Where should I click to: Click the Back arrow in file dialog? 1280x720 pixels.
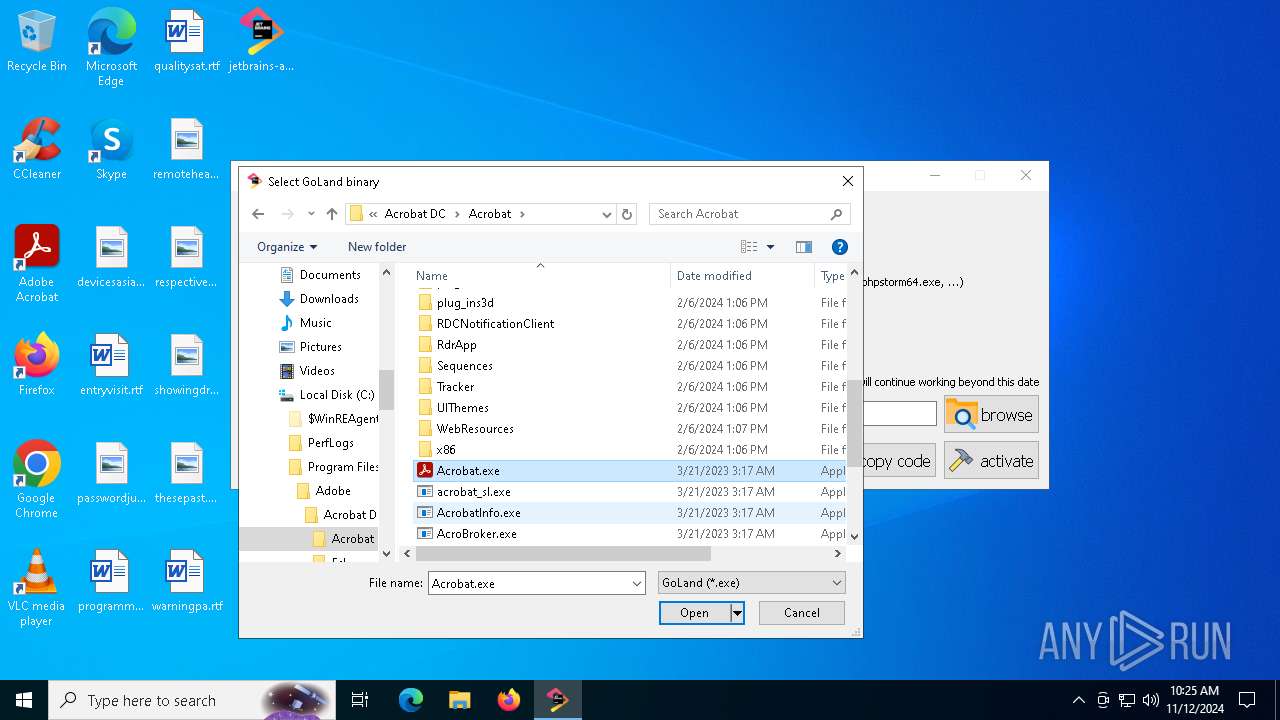pyautogui.click(x=258, y=214)
